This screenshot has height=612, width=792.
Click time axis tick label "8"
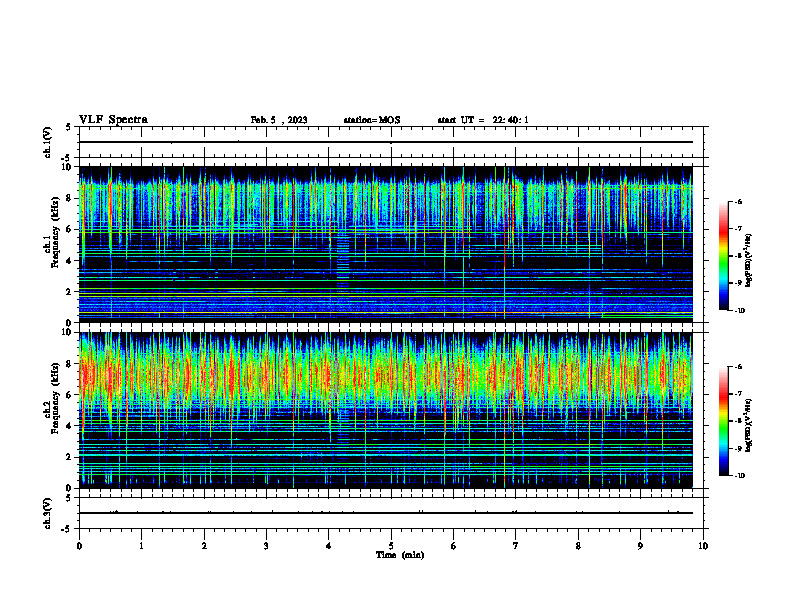coord(578,546)
